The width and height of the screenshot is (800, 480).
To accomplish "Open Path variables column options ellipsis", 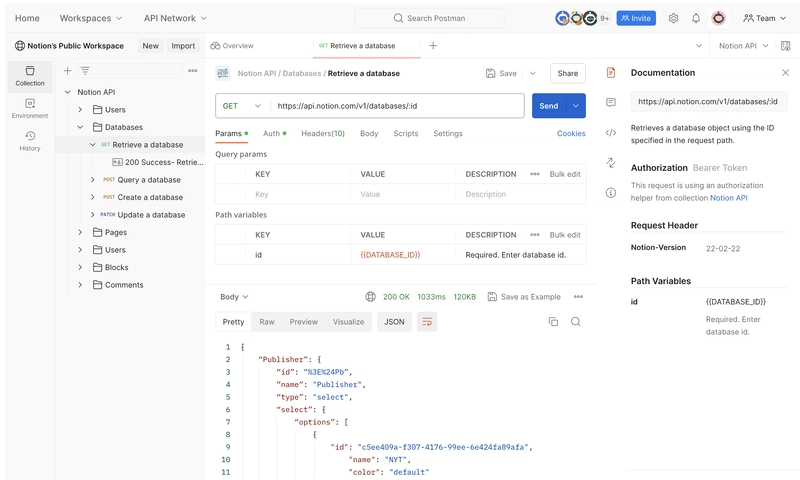I will (535, 235).
